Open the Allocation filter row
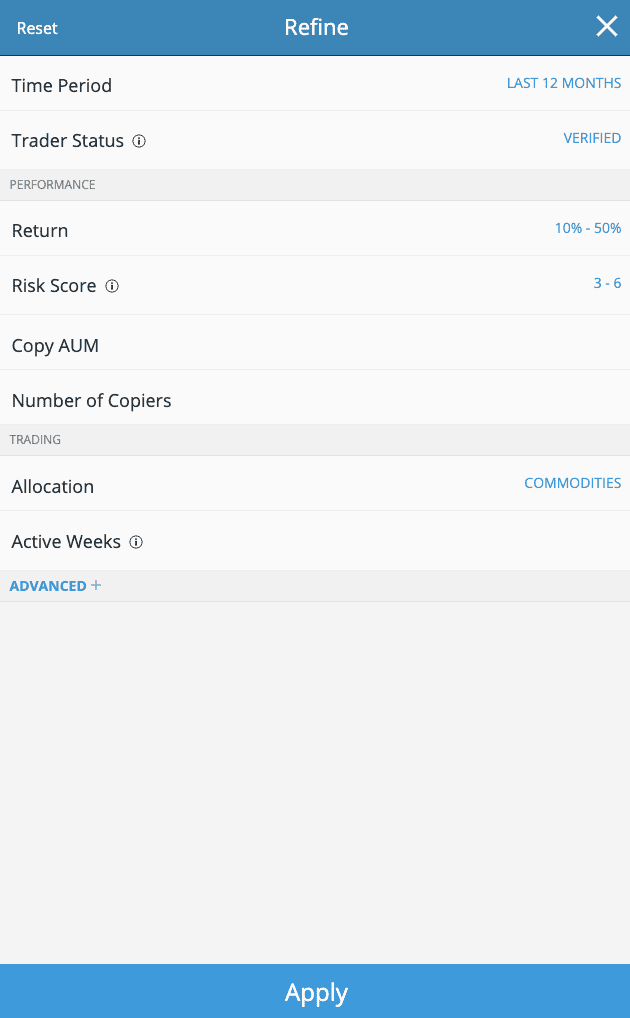This screenshot has width=630, height=1018. coord(315,484)
